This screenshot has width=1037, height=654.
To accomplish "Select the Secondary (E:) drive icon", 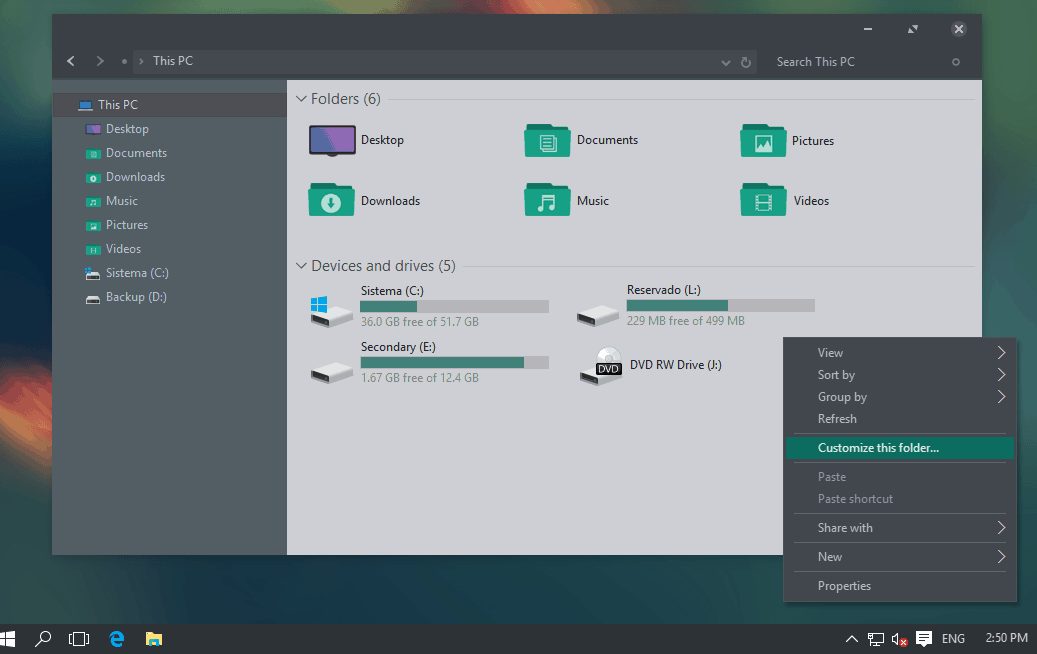I will click(331, 372).
